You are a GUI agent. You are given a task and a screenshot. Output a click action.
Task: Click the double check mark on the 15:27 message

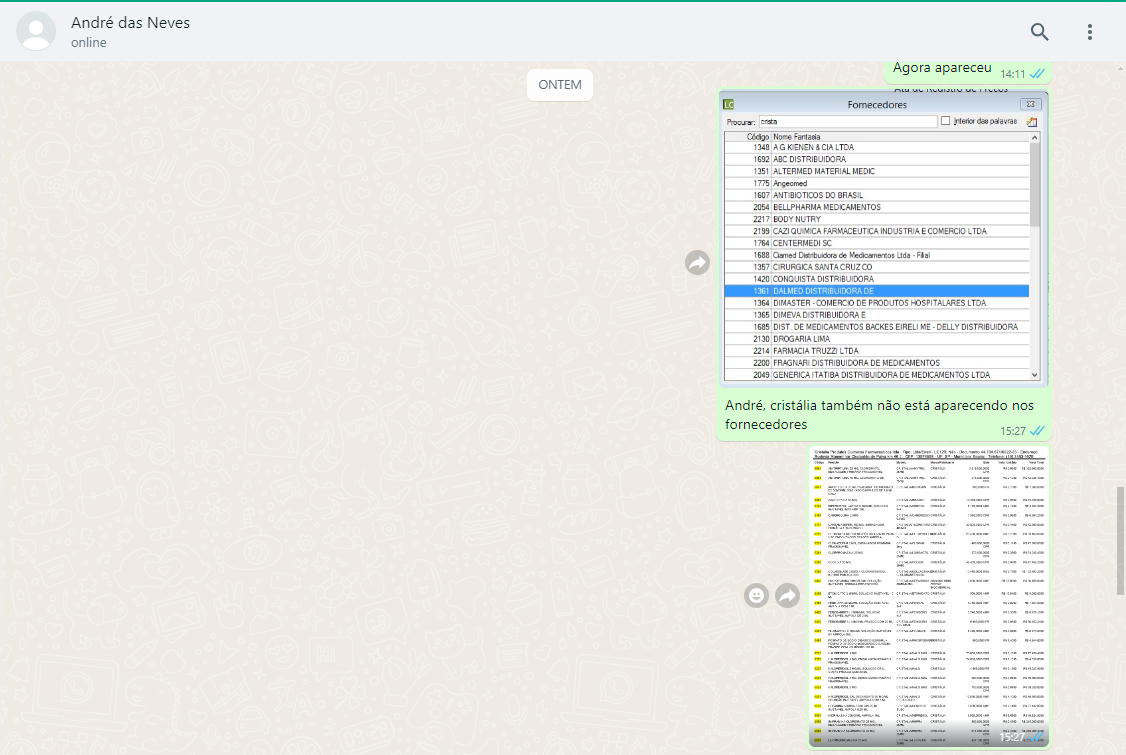[x=1037, y=431]
